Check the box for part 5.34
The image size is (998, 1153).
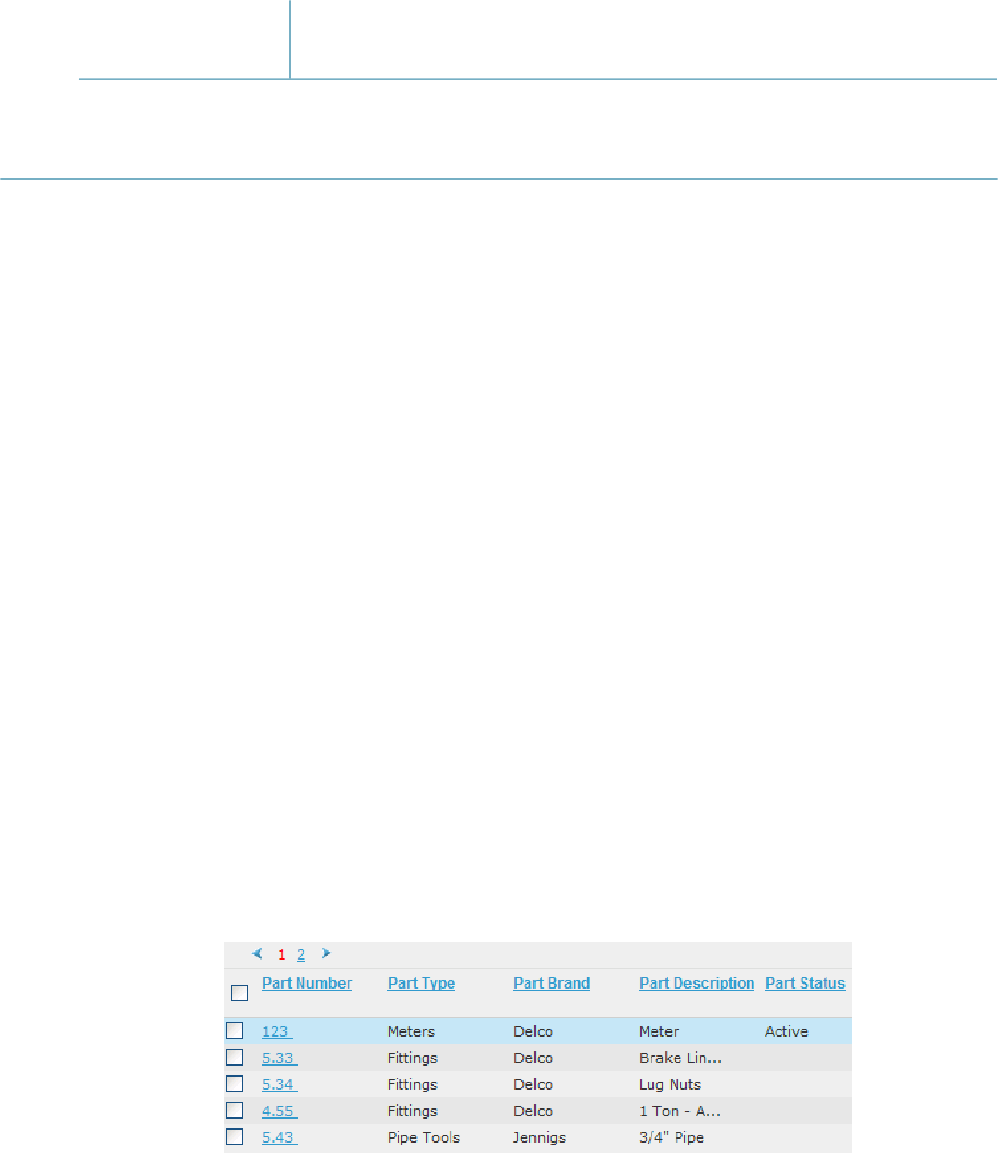235,1084
